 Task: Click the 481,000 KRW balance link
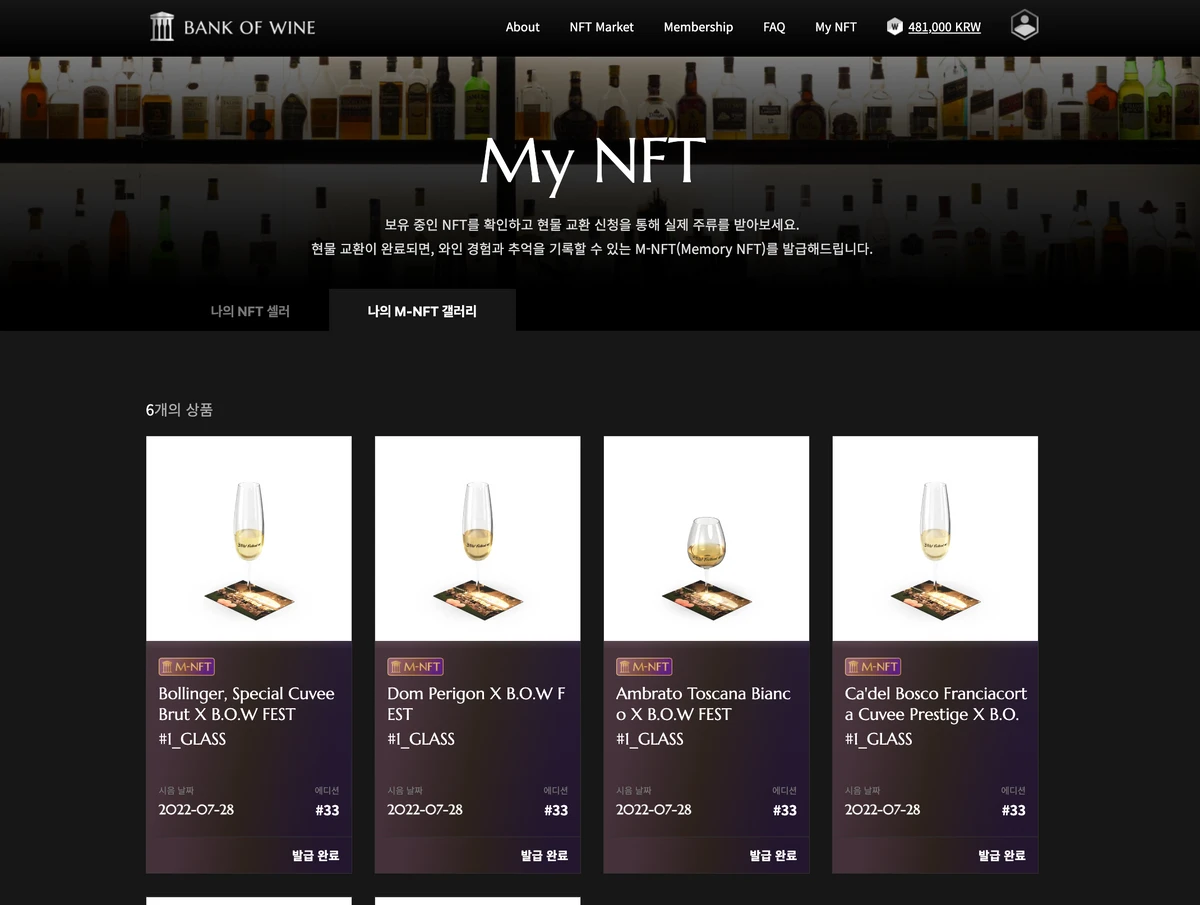point(944,27)
